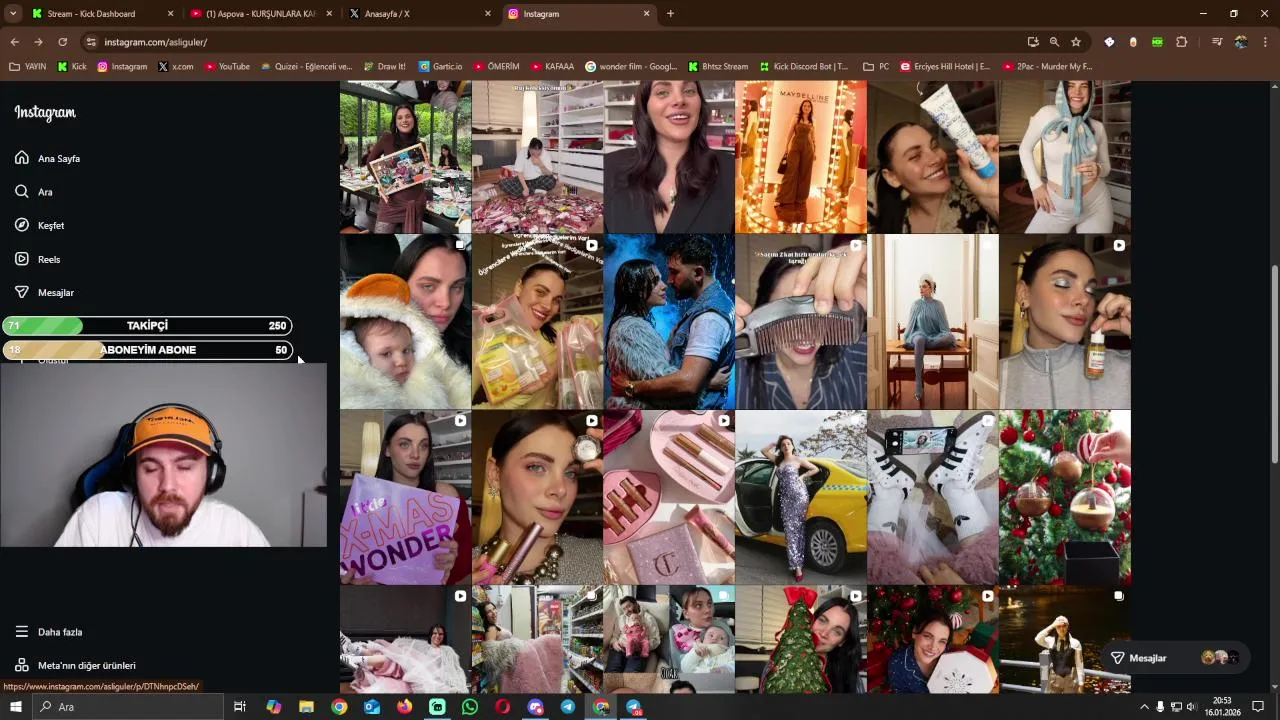Open the Draw It! bookmark
This screenshot has height=720, width=1280.
(x=384, y=67)
